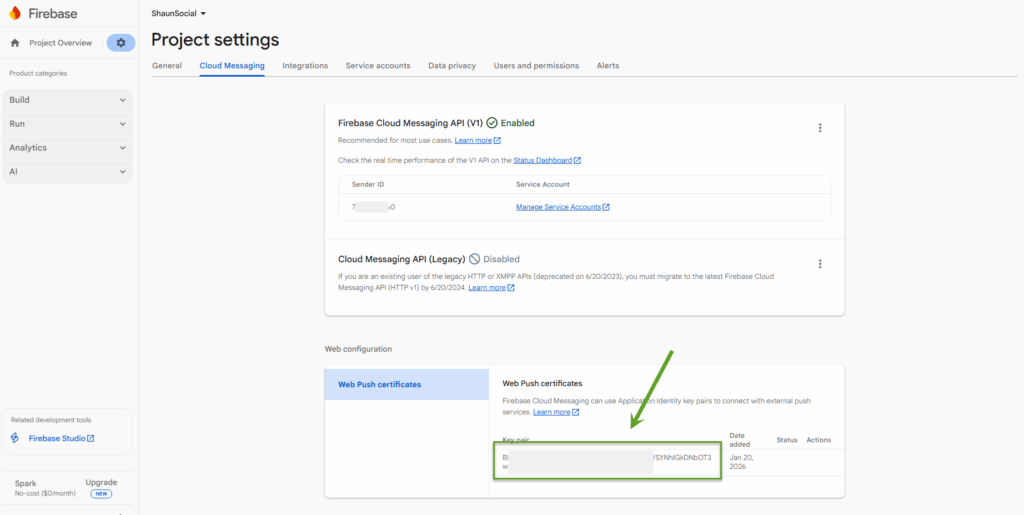Switch to the Service accounts tab
This screenshot has height=515, width=1024.
tap(378, 66)
